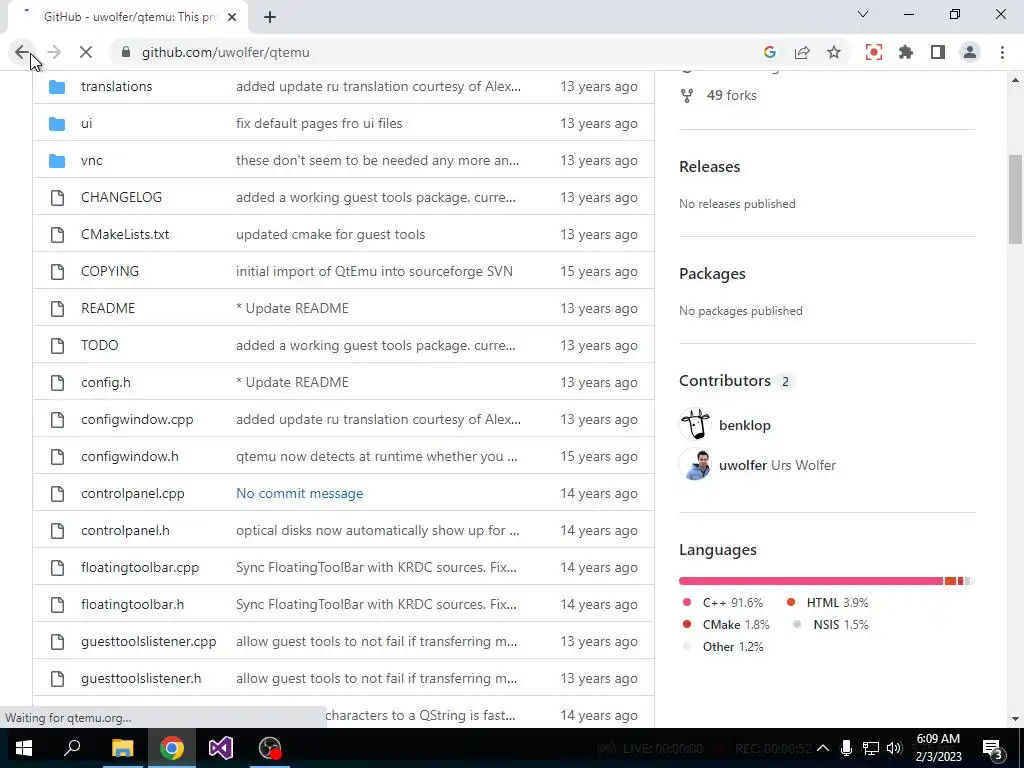Open config.h
Viewport: 1024px width, 768px height.
point(106,382)
